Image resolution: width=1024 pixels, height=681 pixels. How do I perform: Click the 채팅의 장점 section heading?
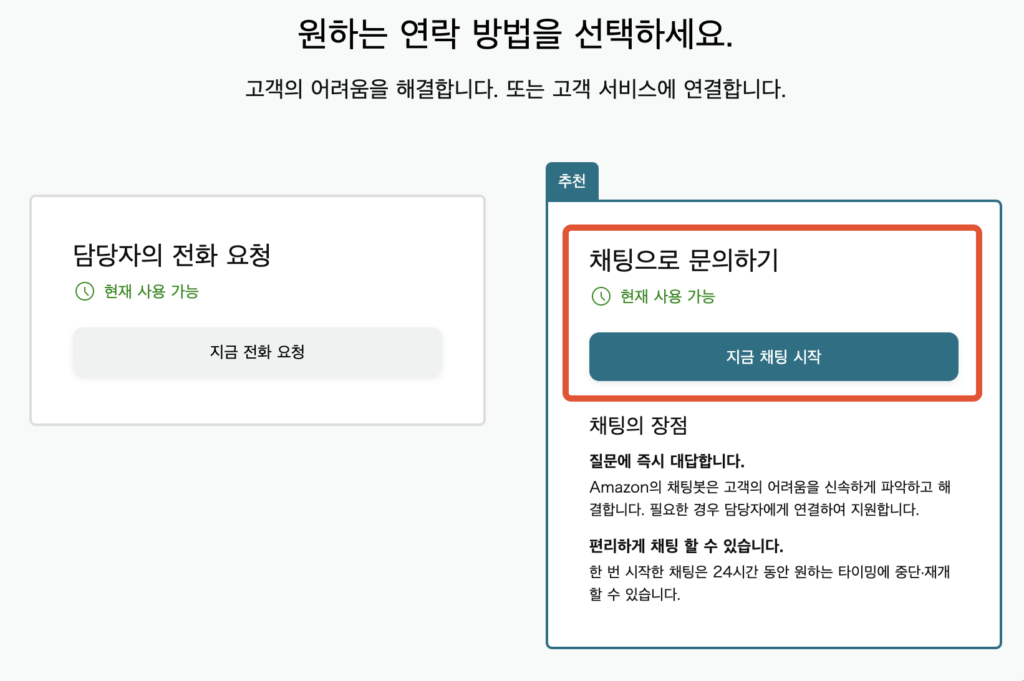pyautogui.click(x=639, y=425)
